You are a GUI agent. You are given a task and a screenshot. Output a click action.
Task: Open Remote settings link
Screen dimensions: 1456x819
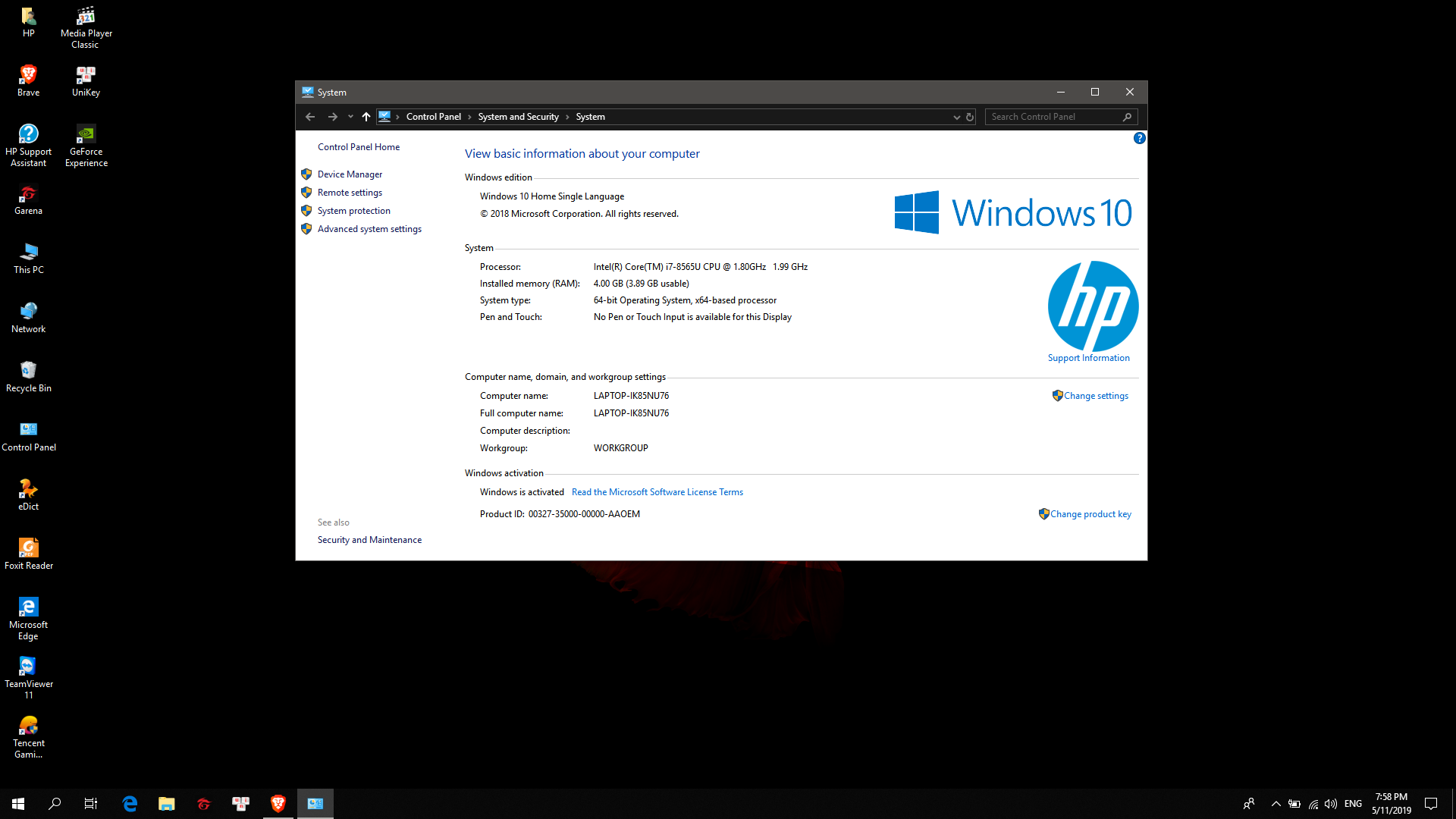tap(350, 193)
